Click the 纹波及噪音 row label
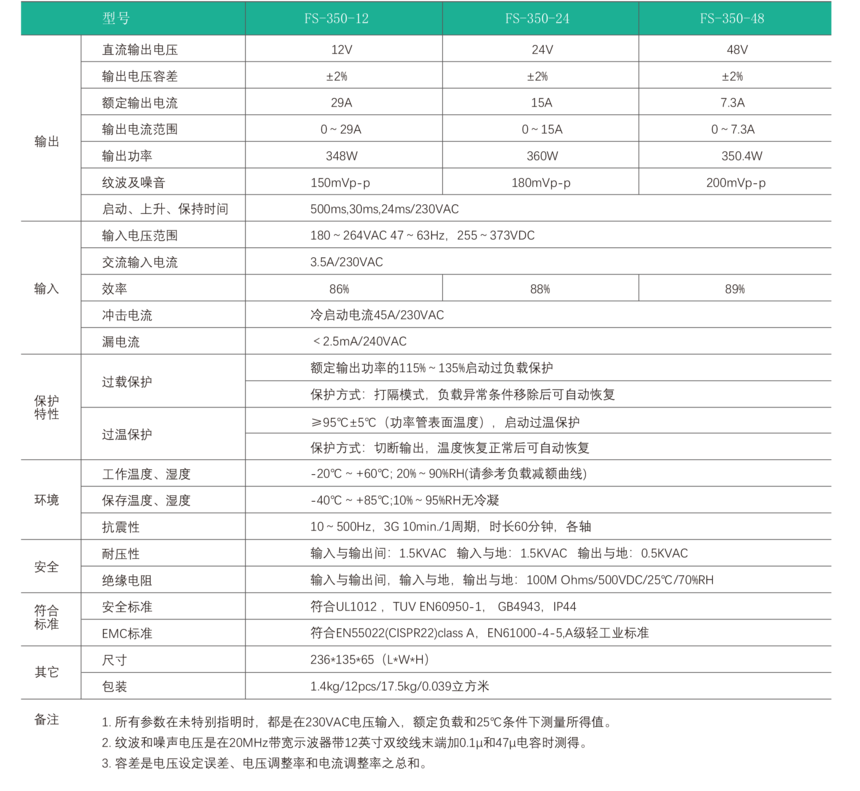Screen dimensions: 860x791 point(133,183)
